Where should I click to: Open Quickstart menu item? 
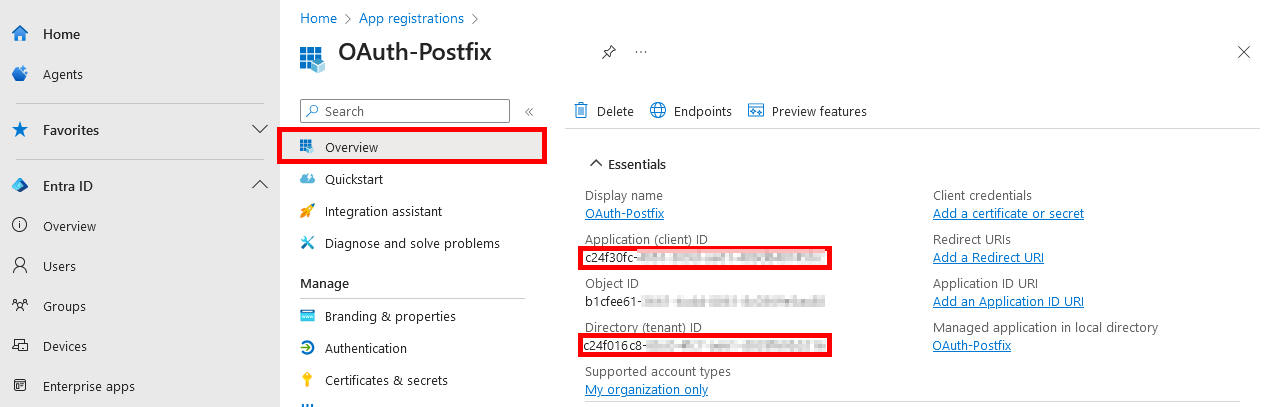click(x=354, y=179)
